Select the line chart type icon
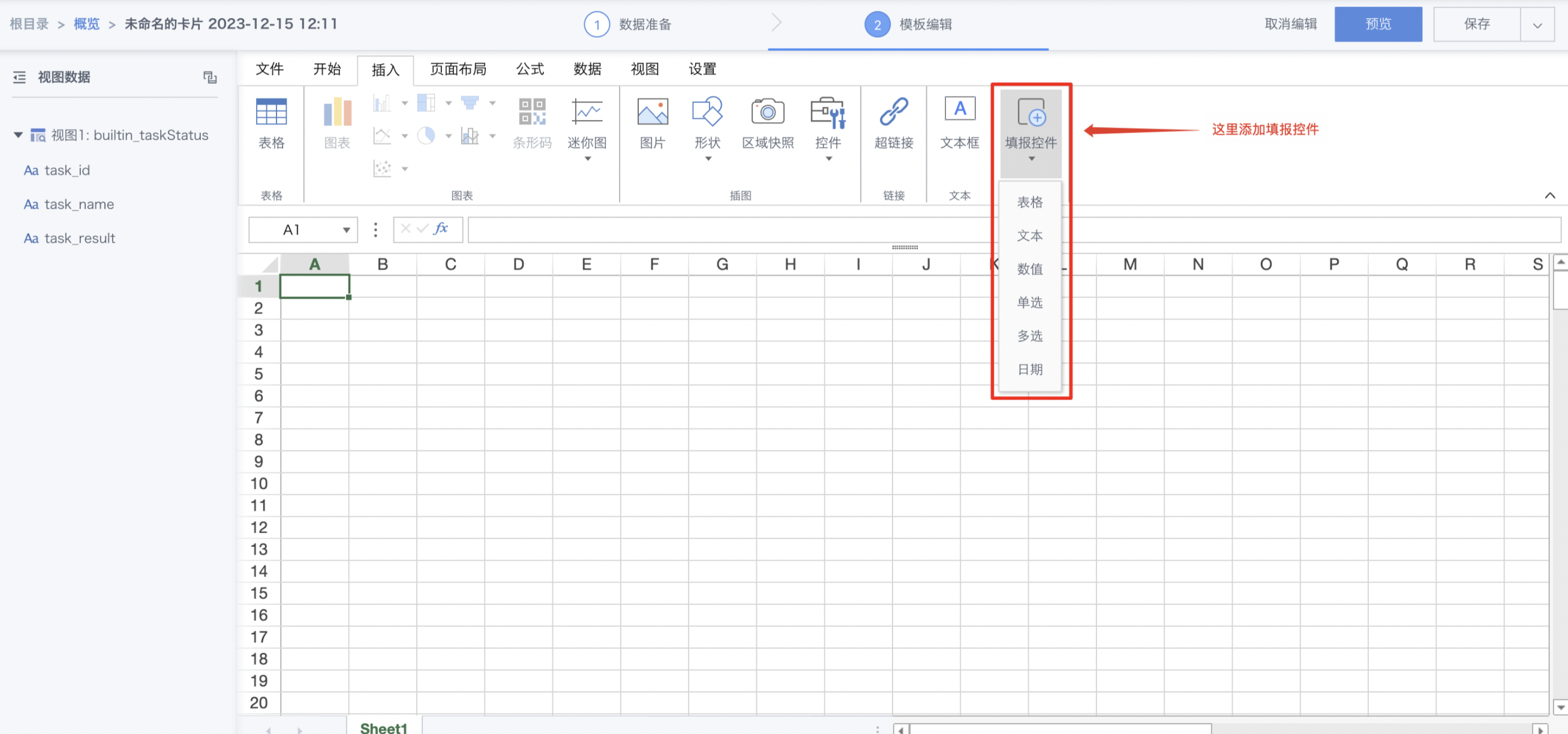The width and height of the screenshot is (1568, 734). (x=382, y=136)
